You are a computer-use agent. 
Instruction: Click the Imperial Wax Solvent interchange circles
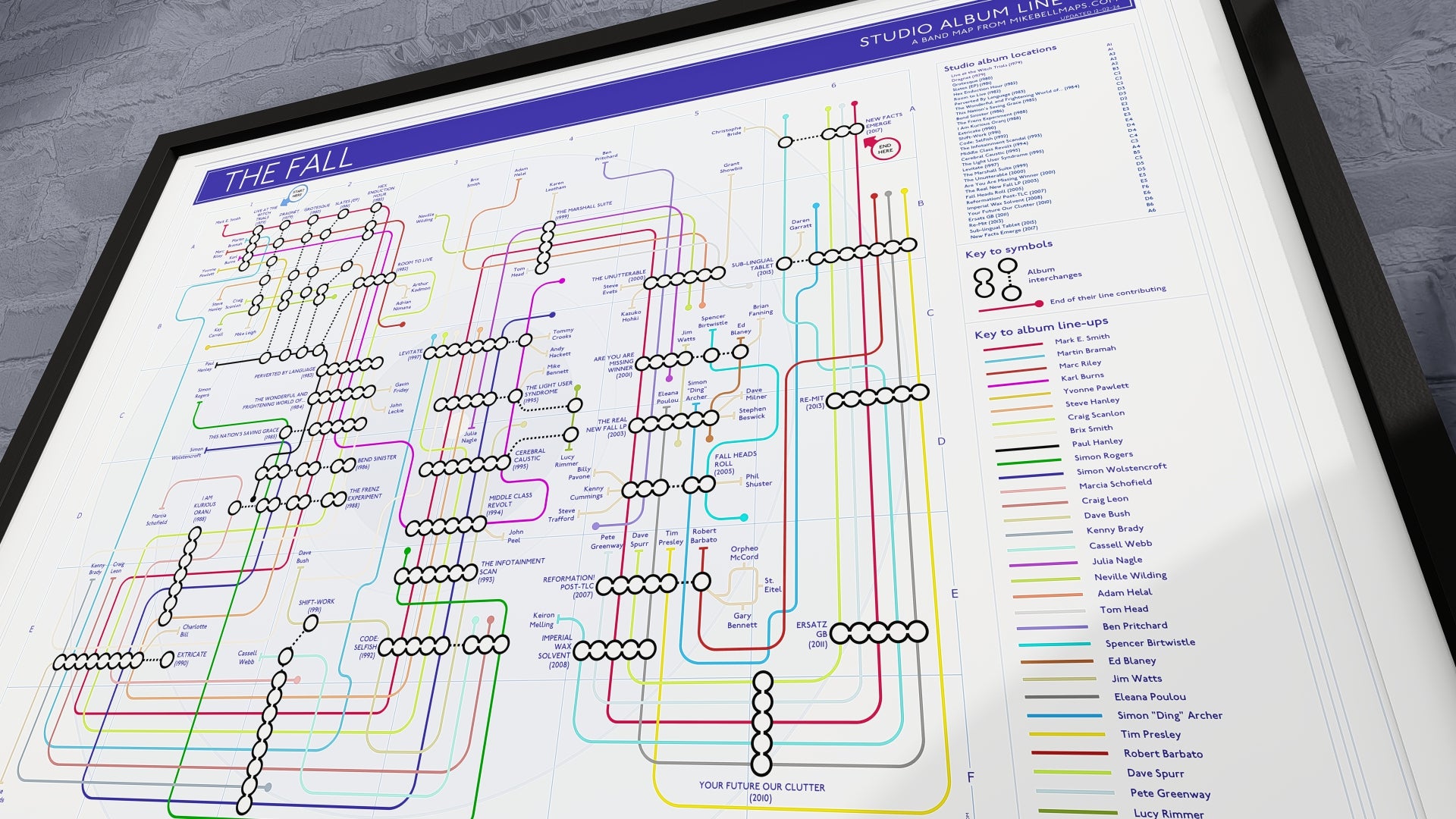click(x=614, y=650)
